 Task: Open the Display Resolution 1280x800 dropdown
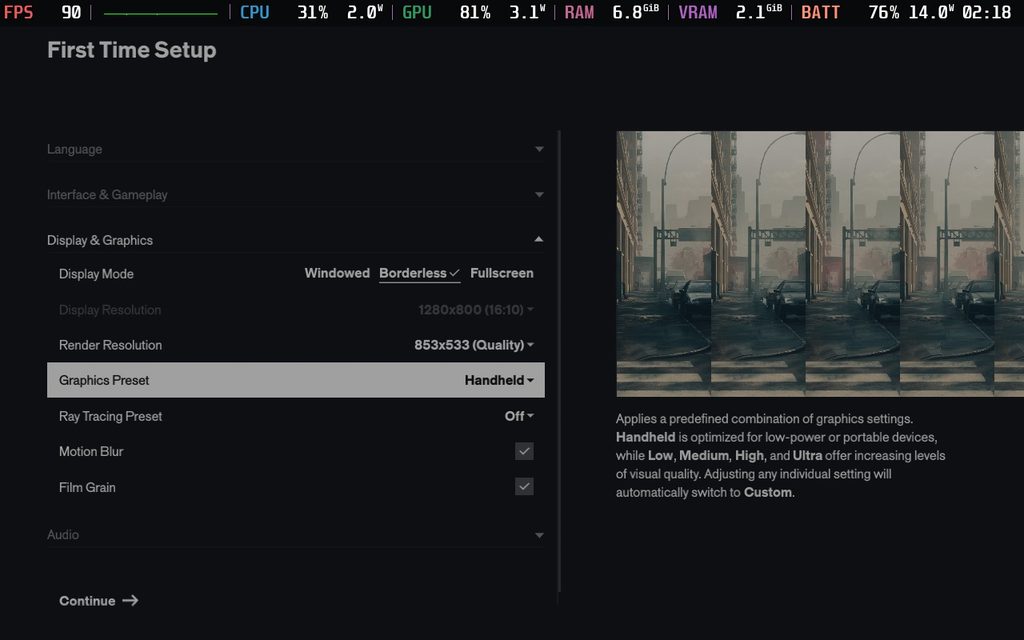pyautogui.click(x=475, y=310)
